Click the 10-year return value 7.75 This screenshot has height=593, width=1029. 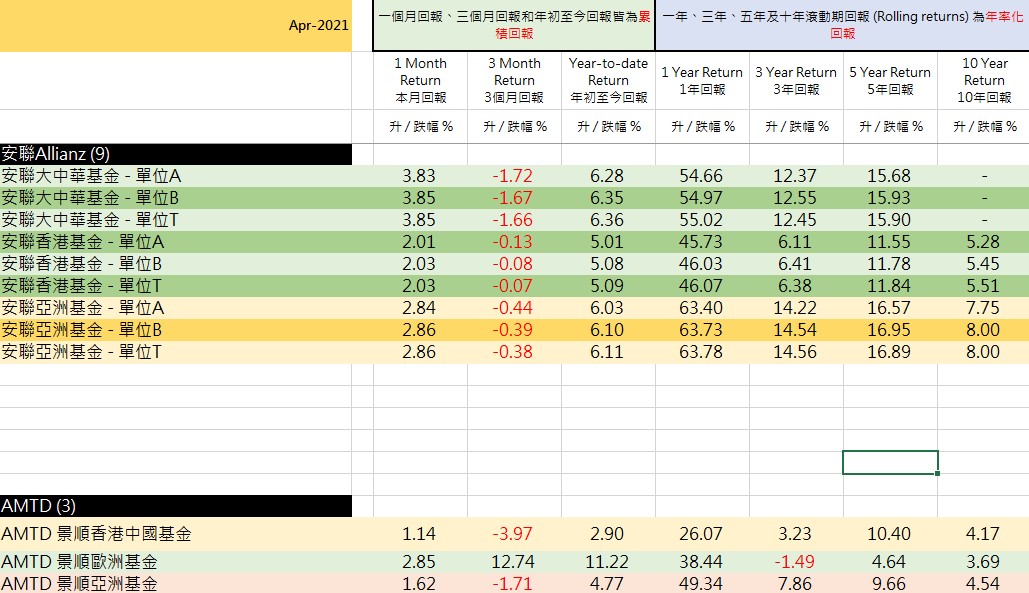[983, 308]
